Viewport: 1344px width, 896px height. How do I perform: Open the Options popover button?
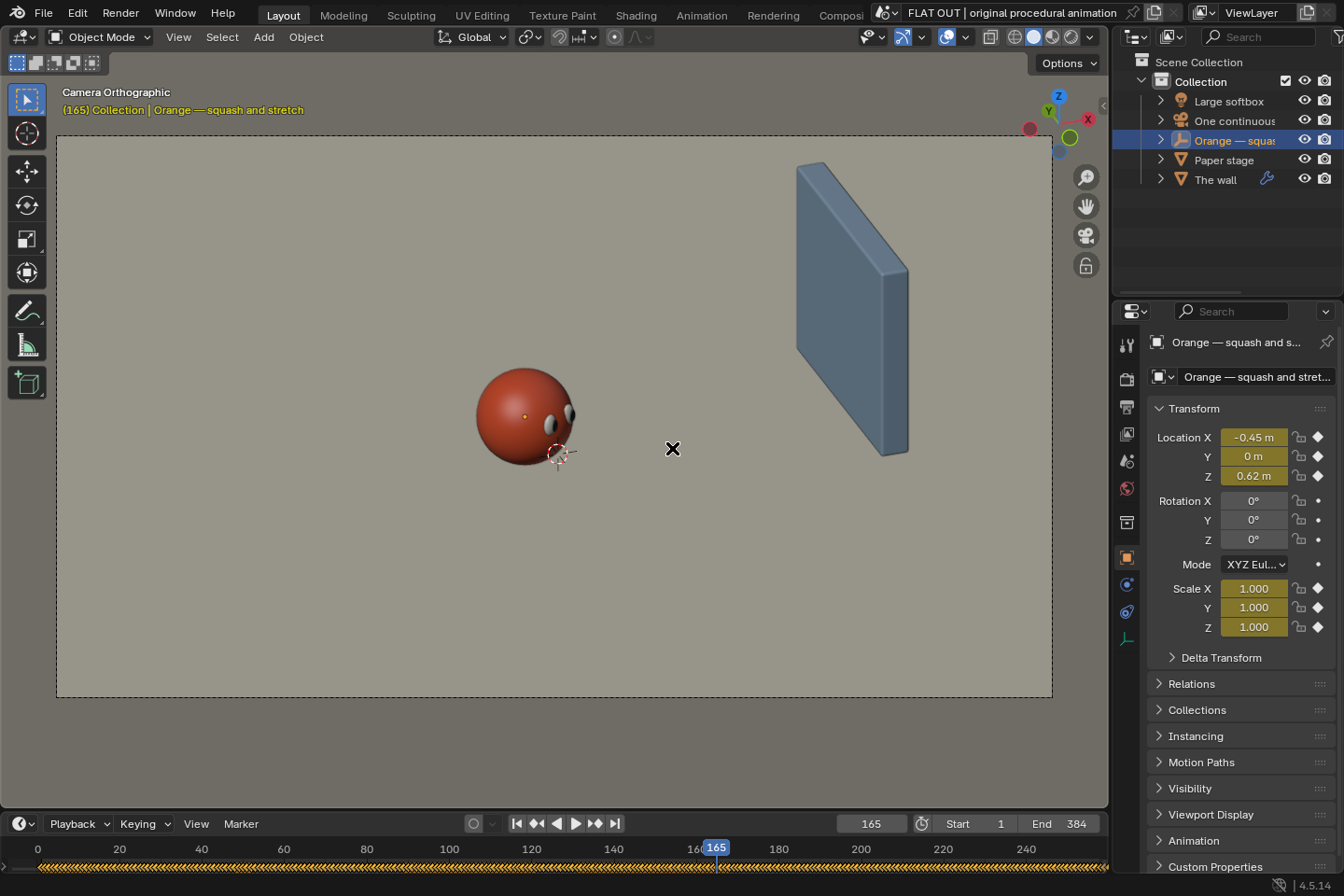pyautogui.click(x=1068, y=63)
